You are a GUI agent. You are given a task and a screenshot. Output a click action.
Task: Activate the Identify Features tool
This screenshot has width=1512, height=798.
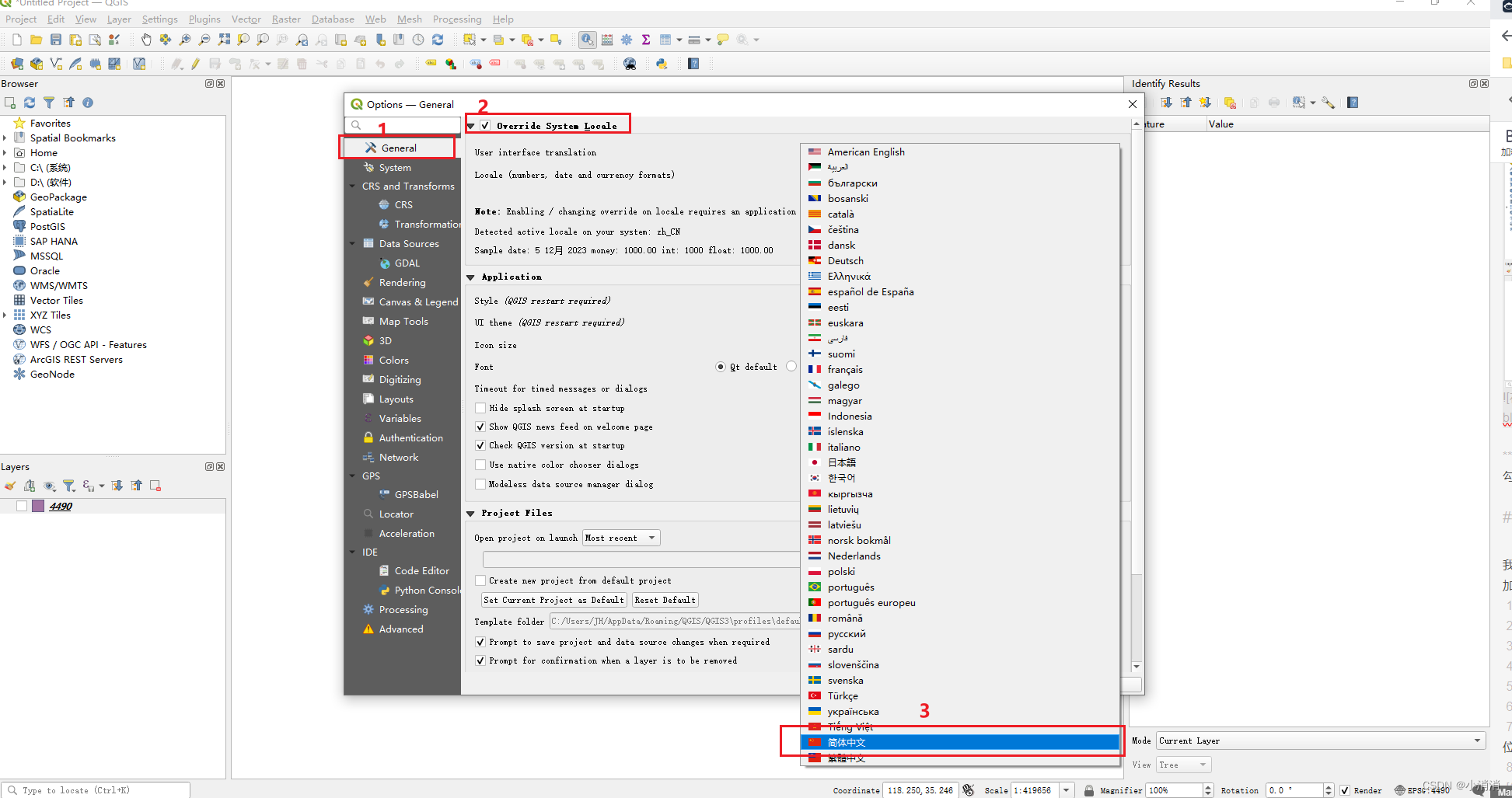point(588,40)
